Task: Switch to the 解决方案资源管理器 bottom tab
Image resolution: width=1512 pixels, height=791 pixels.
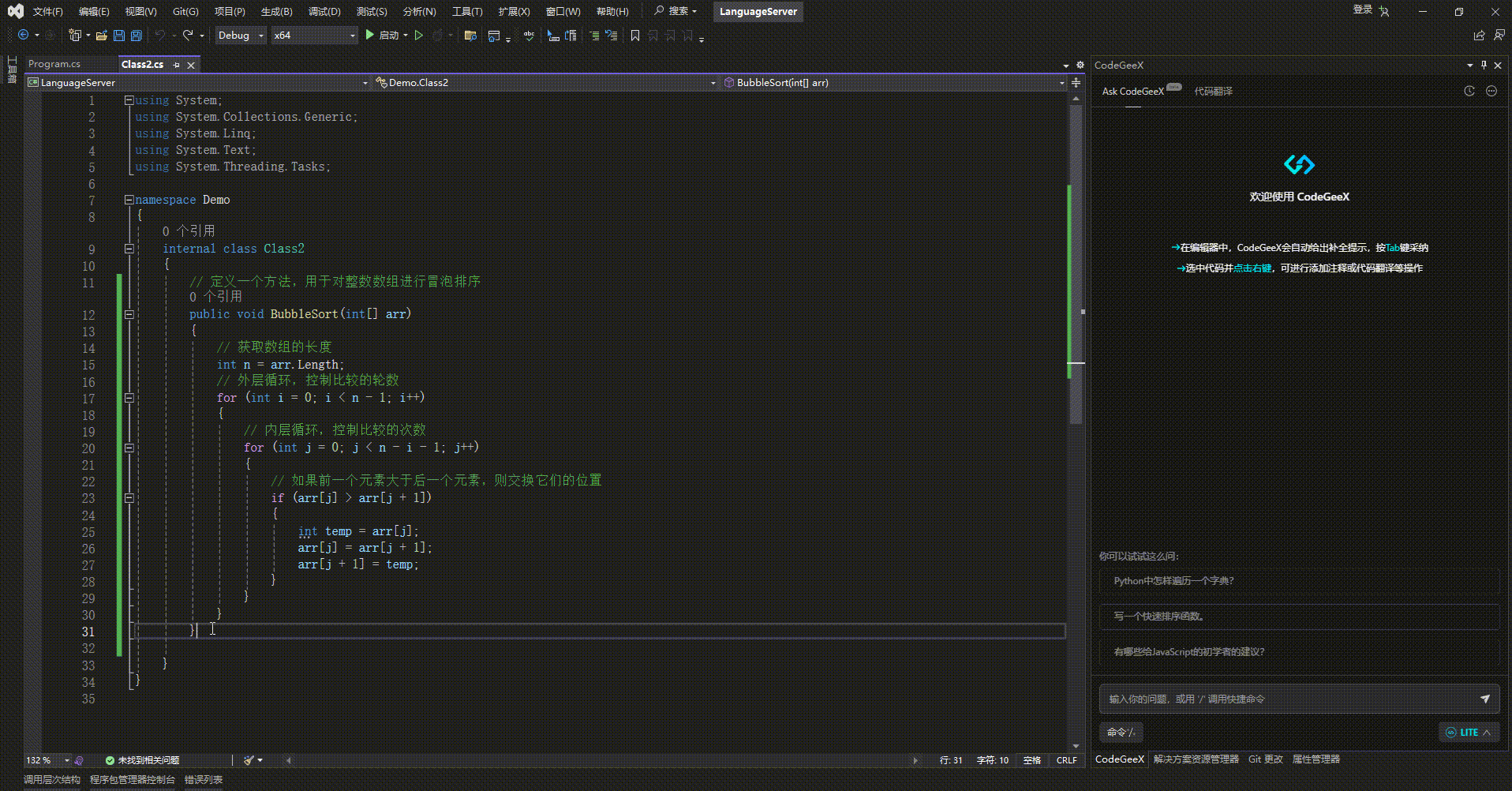Action: [1196, 759]
